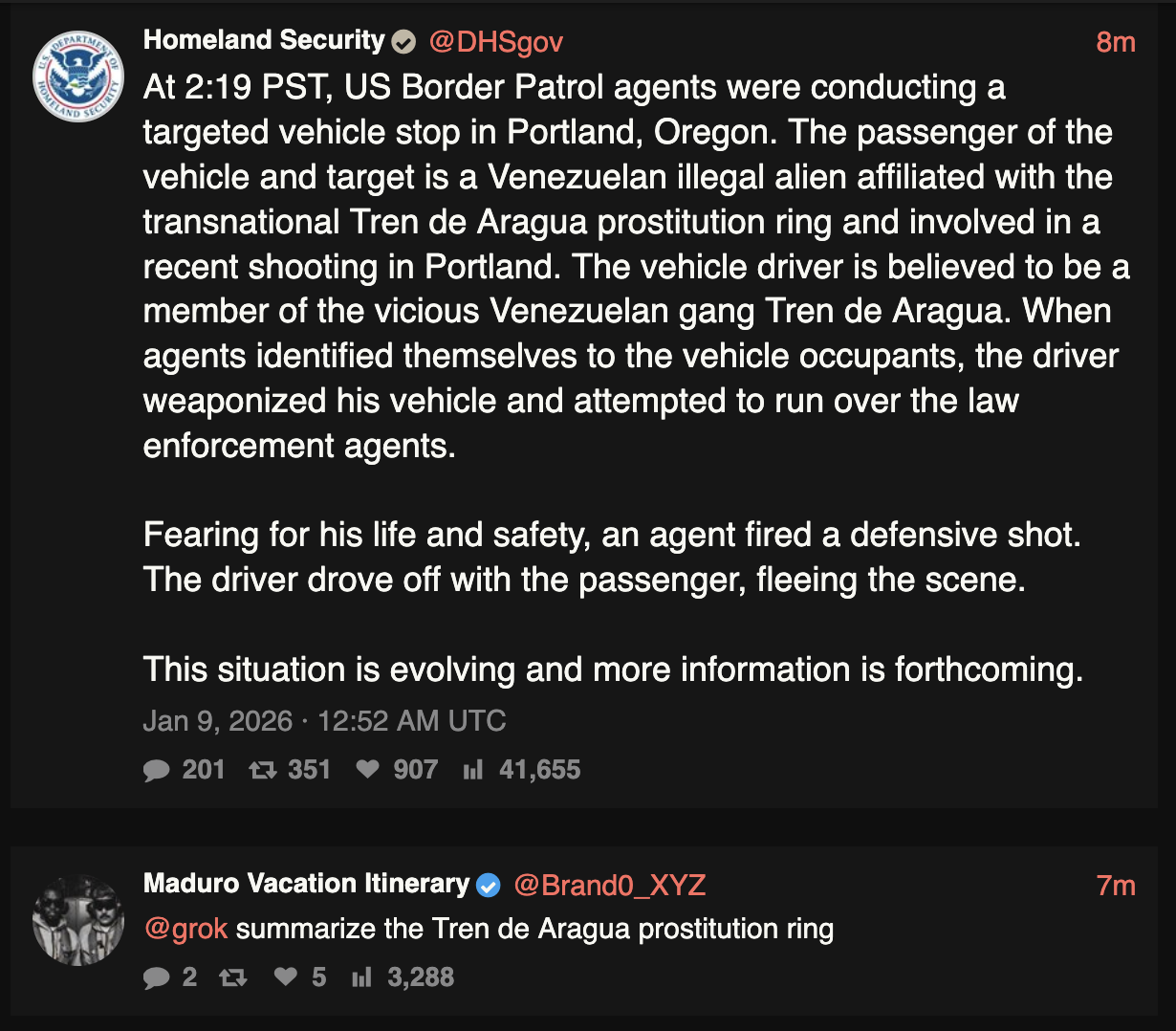Click the views chart icon showing 41,655

473,770
